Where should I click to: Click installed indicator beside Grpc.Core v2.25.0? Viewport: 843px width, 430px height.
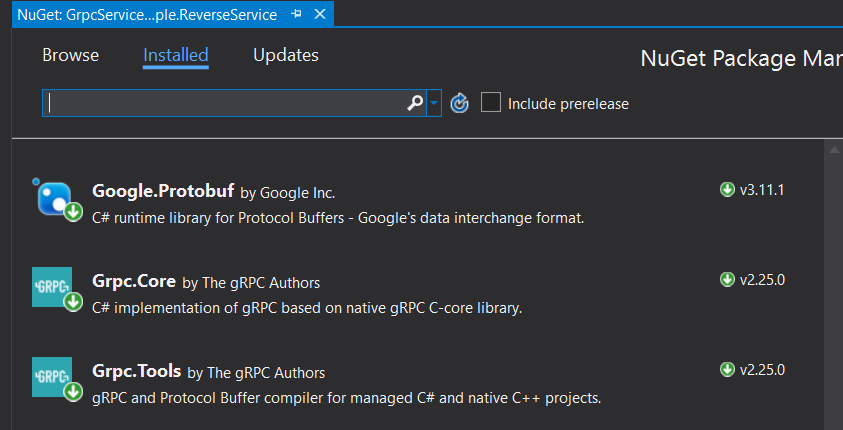pyautogui.click(x=727, y=279)
